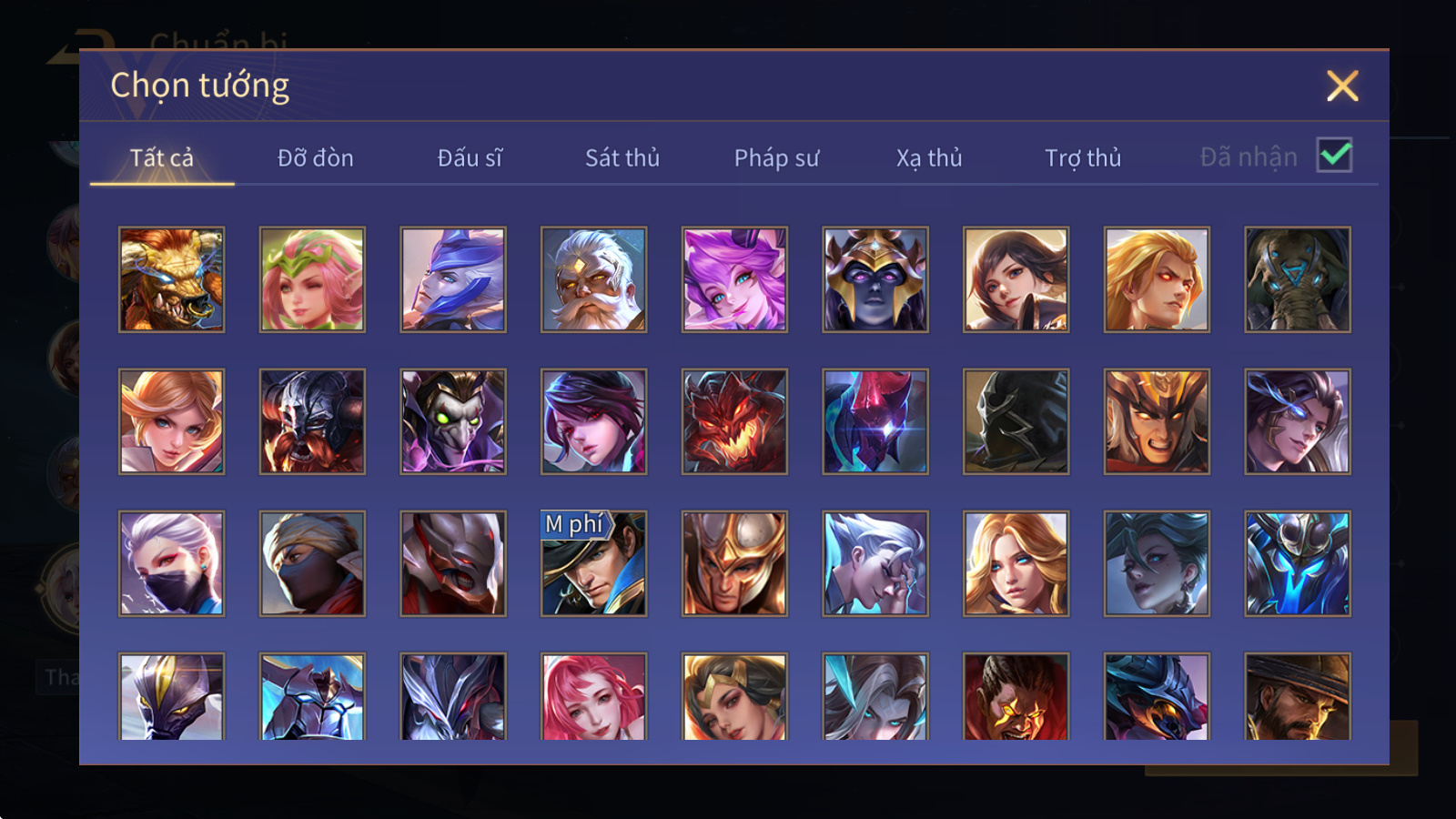This screenshot has width=1456, height=819.
Task: Select the purple-haired girl hero portrait
Action: (x=734, y=279)
